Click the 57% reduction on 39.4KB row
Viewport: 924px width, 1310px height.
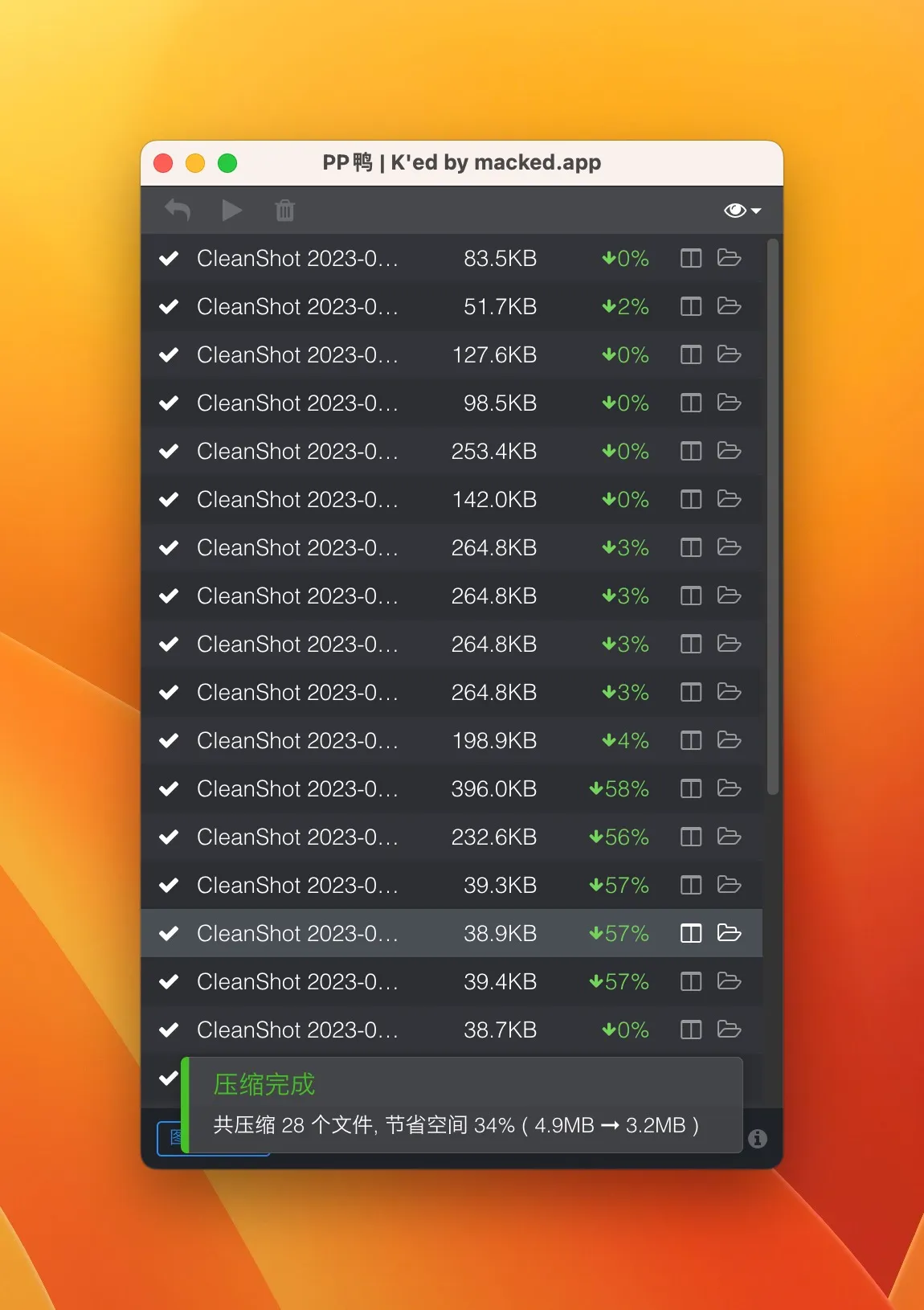(619, 982)
